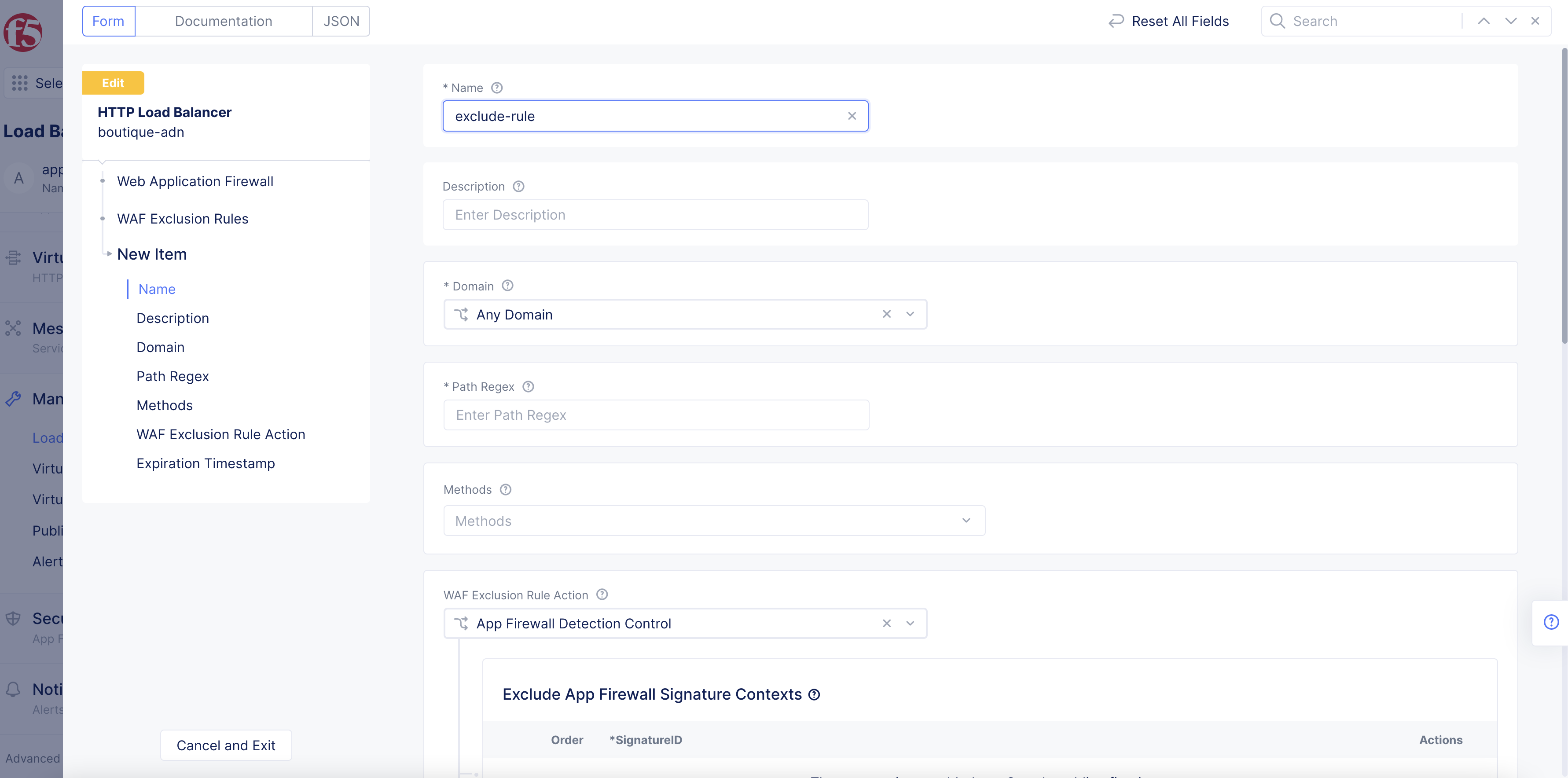Click the Virtual Hosts sidebar icon

click(x=13, y=257)
